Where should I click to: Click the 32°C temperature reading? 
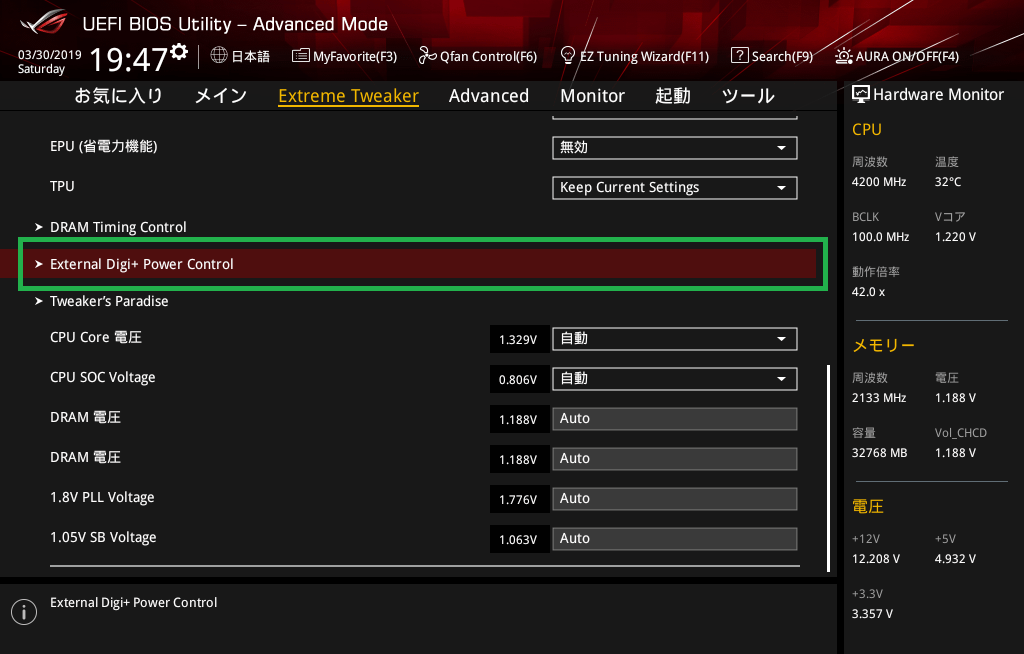948,182
